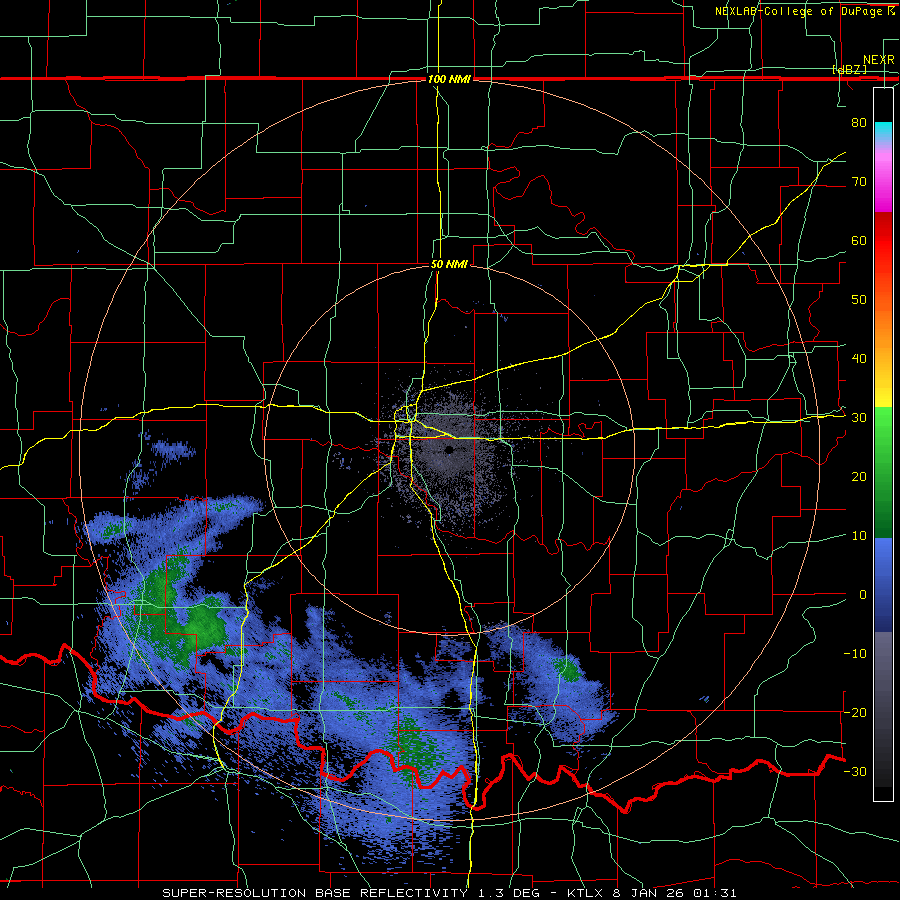Click the 30 value on the reflectivity scale
This screenshot has height=900, width=900.
click(859, 418)
